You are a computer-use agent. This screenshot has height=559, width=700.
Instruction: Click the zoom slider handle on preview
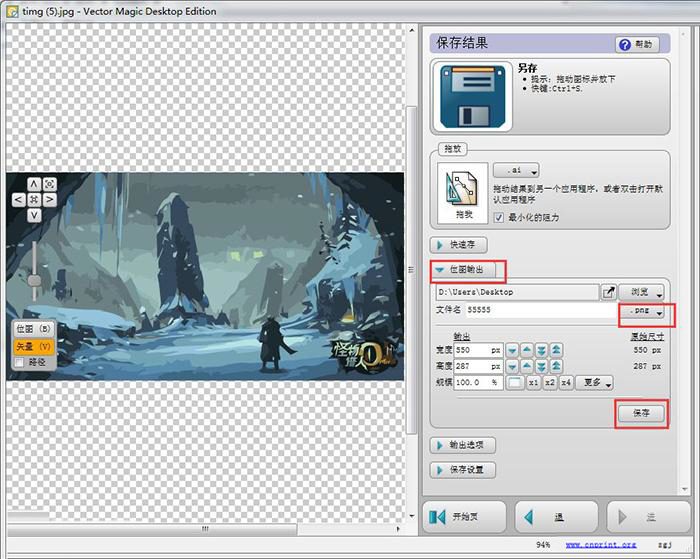tap(34, 280)
